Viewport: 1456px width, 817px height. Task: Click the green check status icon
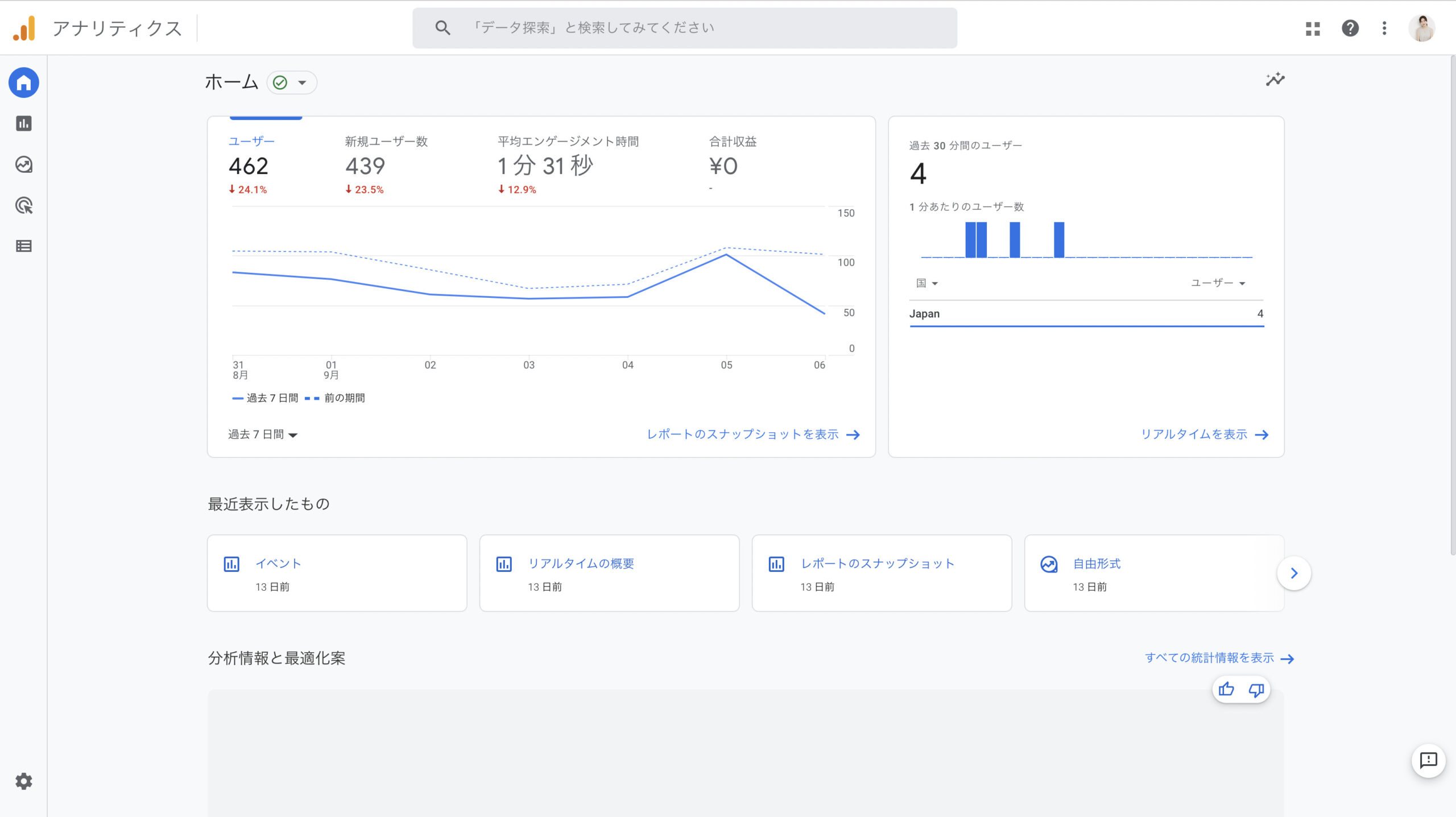click(x=280, y=83)
